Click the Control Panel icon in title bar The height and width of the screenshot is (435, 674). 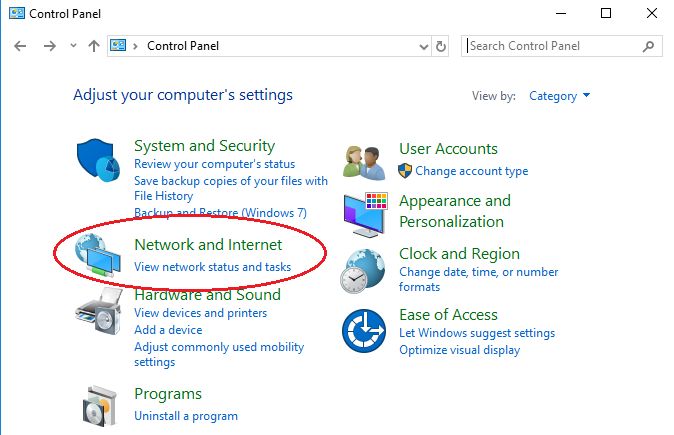click(x=17, y=13)
